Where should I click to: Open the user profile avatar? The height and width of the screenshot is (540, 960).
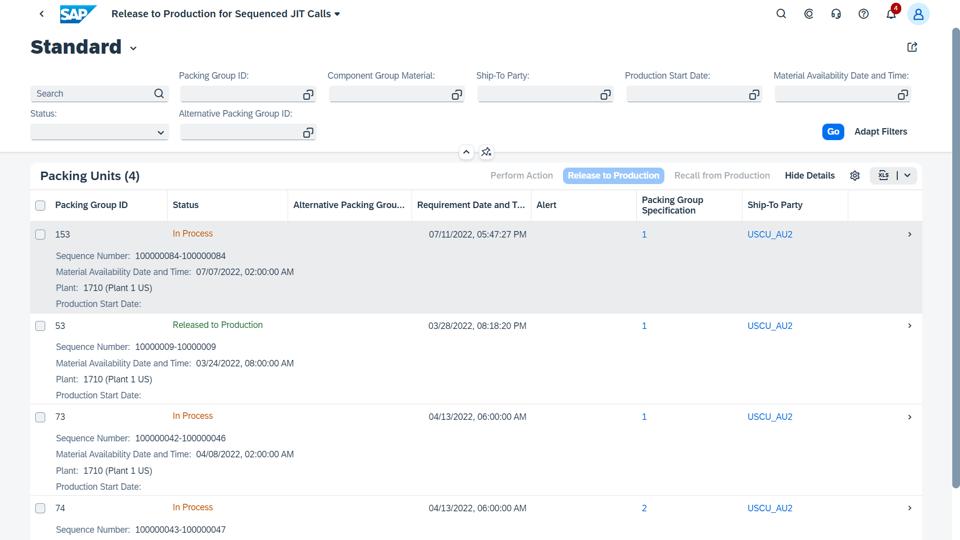point(918,14)
